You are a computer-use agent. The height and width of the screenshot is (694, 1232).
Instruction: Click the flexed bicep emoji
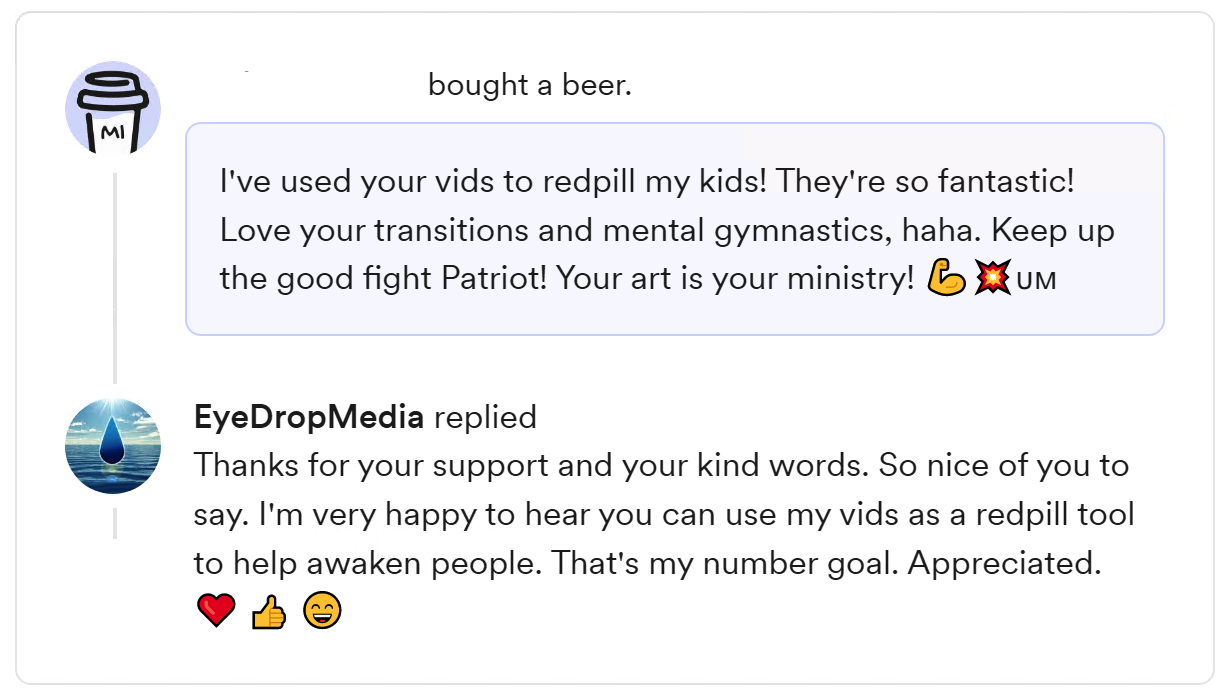[x=946, y=279]
